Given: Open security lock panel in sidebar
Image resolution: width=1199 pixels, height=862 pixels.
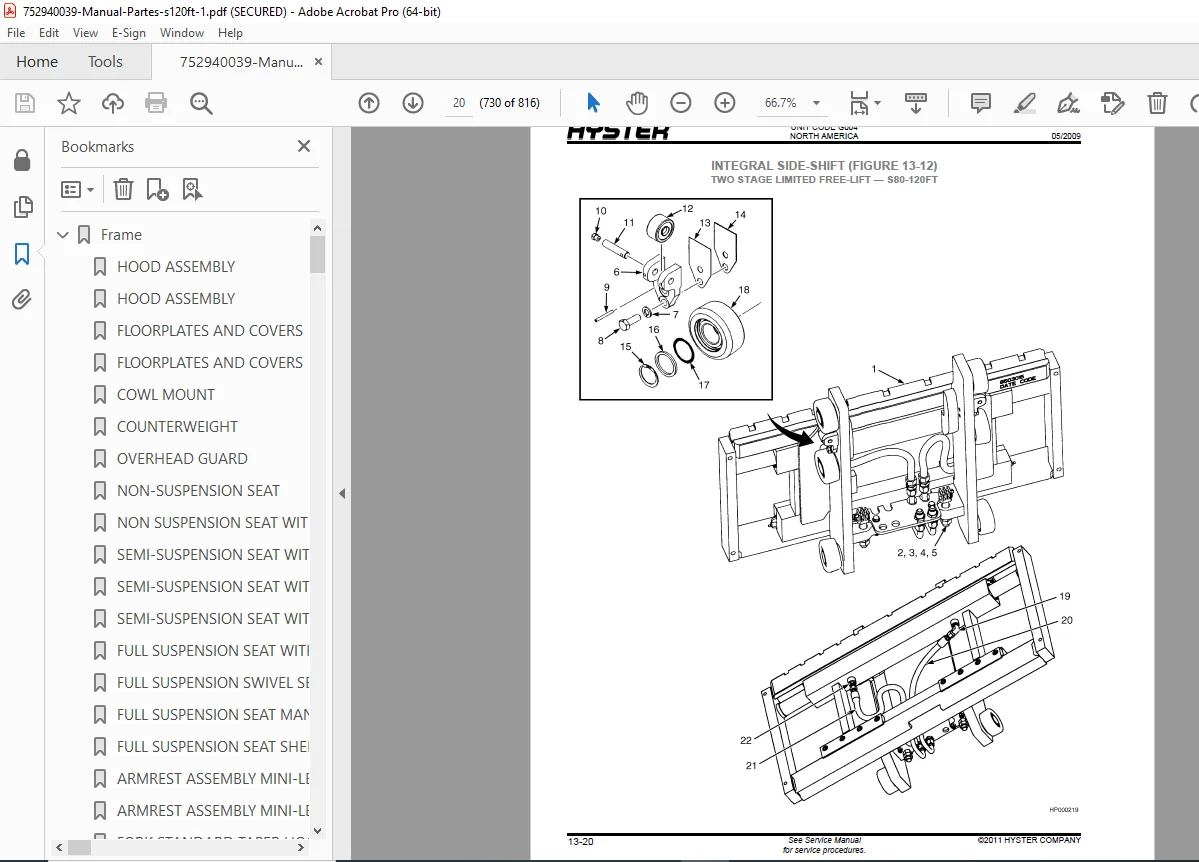Looking at the screenshot, I should click(x=22, y=160).
